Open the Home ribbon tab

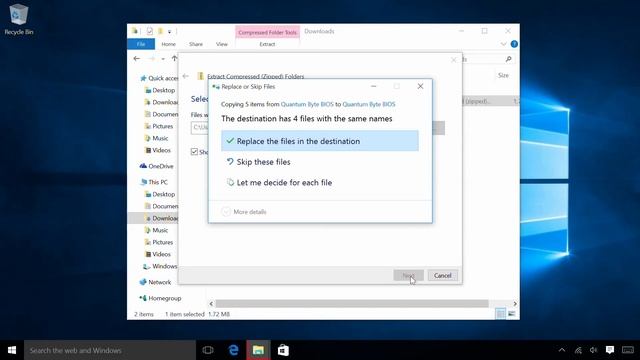[168, 44]
